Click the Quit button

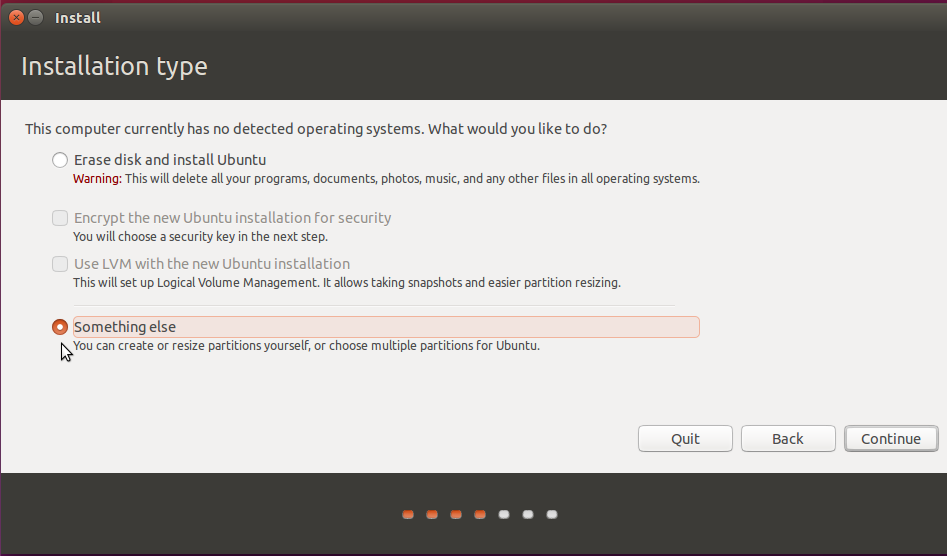685,439
